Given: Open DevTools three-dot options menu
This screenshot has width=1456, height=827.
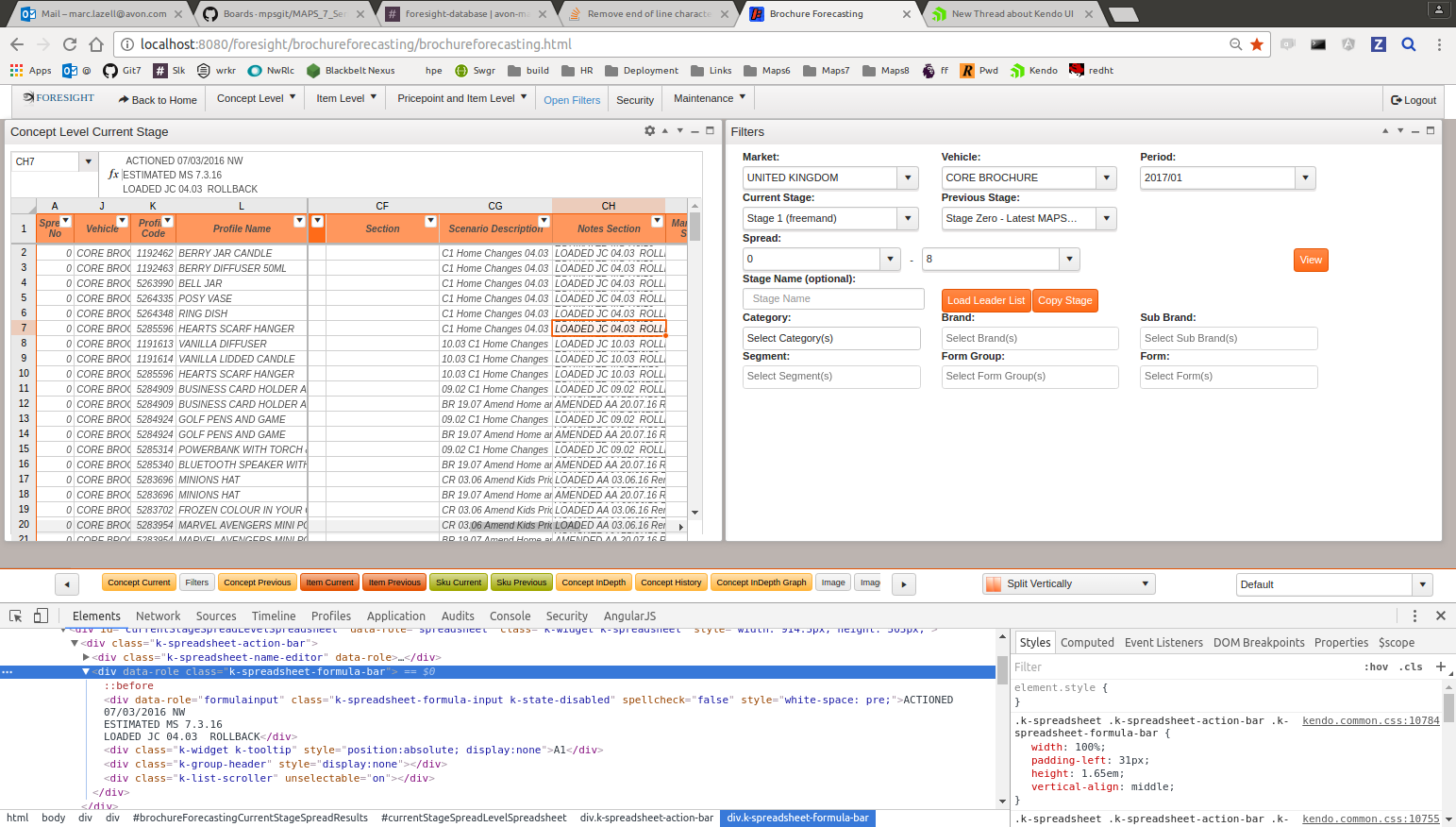Looking at the screenshot, I should click(x=1414, y=616).
